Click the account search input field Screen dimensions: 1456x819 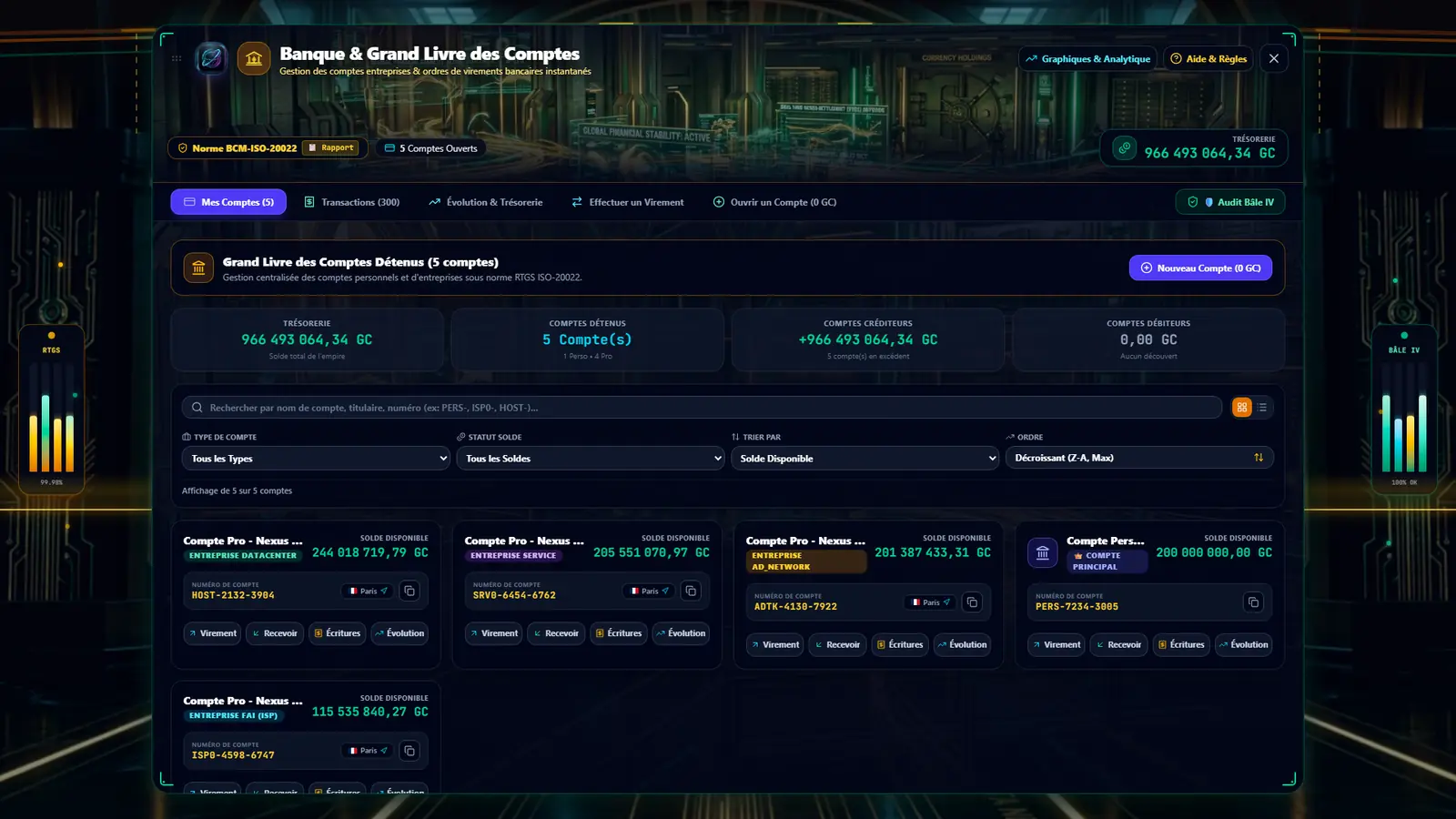tap(702, 408)
